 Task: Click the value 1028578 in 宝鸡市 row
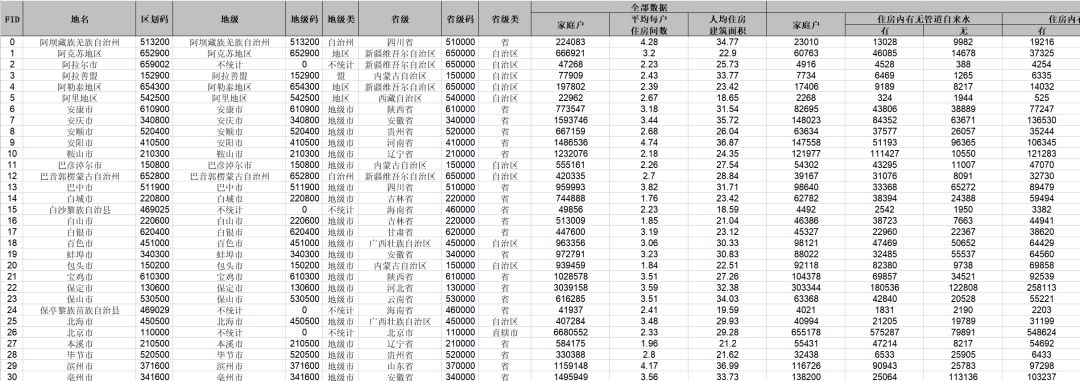pos(570,276)
